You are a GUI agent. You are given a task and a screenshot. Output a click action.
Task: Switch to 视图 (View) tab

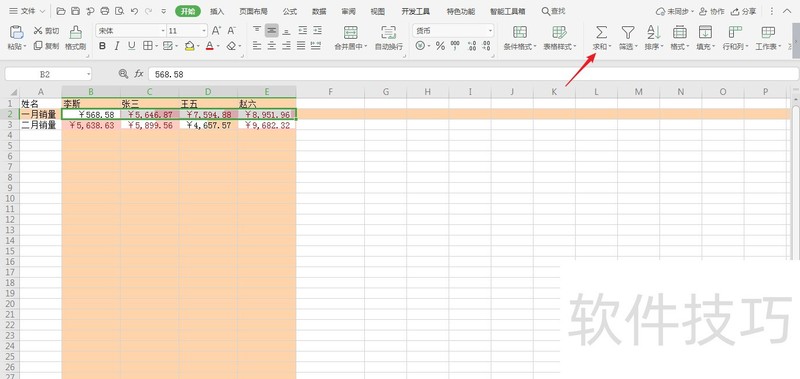[x=378, y=11]
